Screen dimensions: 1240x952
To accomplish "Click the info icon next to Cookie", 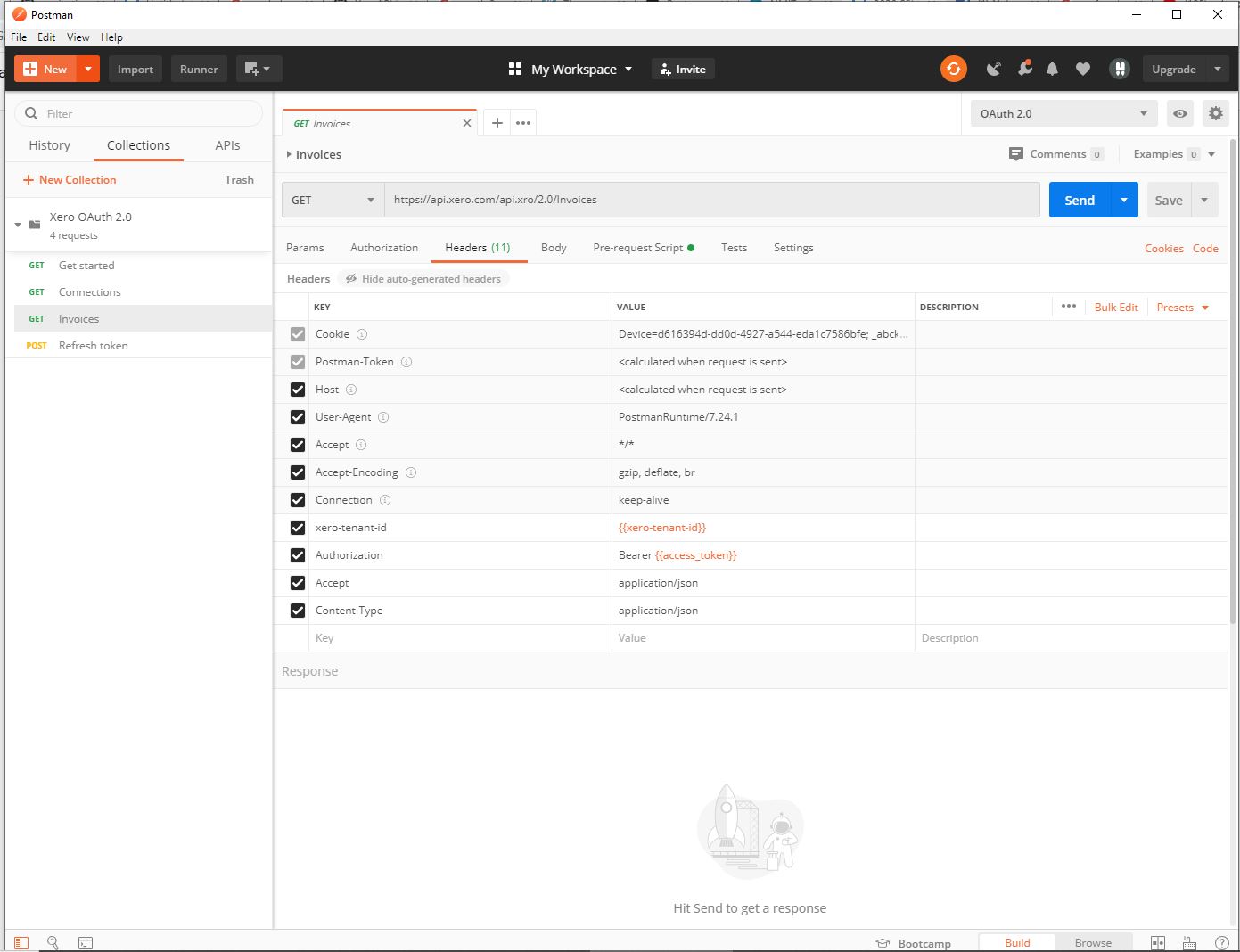I will tap(362, 334).
